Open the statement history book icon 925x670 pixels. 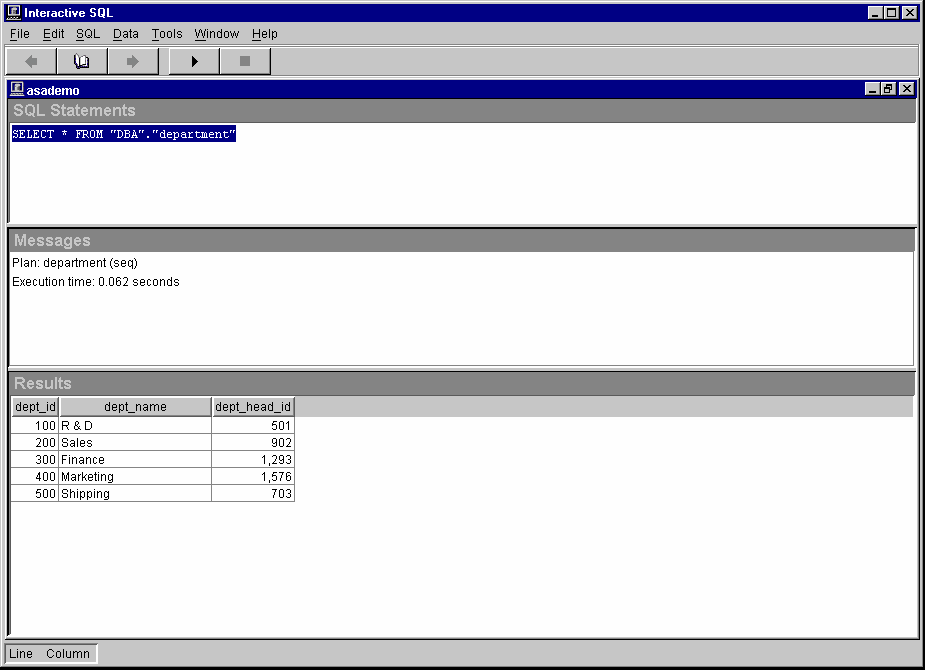(82, 62)
